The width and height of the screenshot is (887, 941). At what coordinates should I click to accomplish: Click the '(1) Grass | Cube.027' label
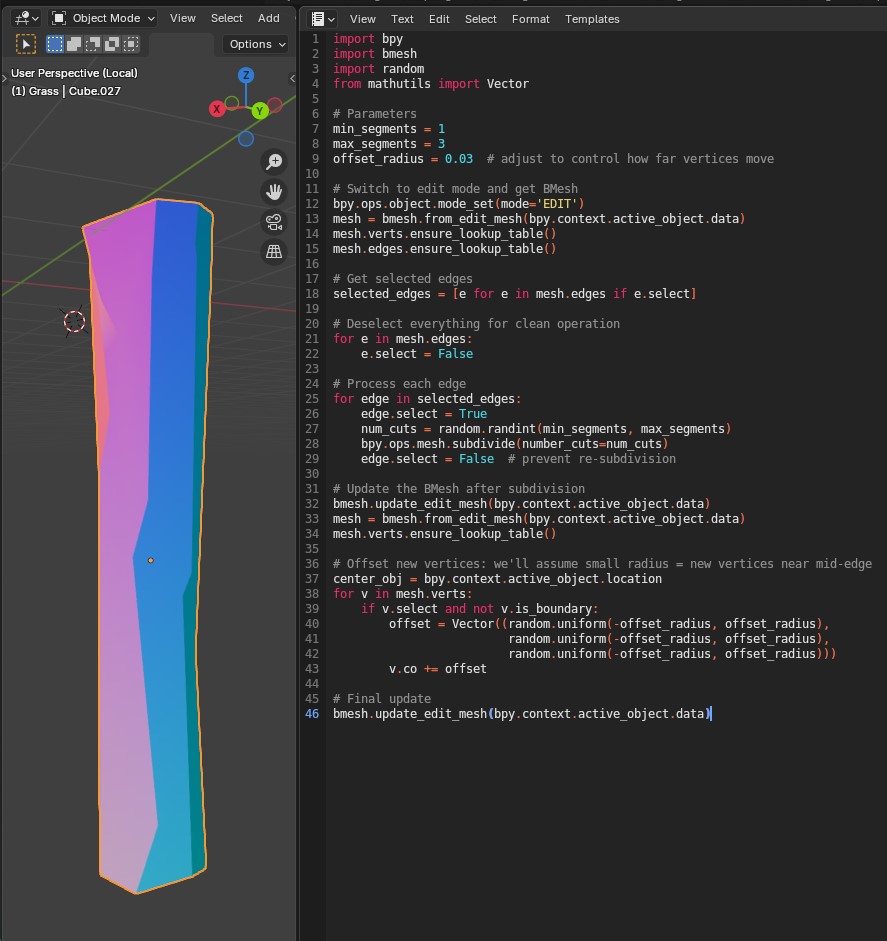pyautogui.click(x=66, y=91)
